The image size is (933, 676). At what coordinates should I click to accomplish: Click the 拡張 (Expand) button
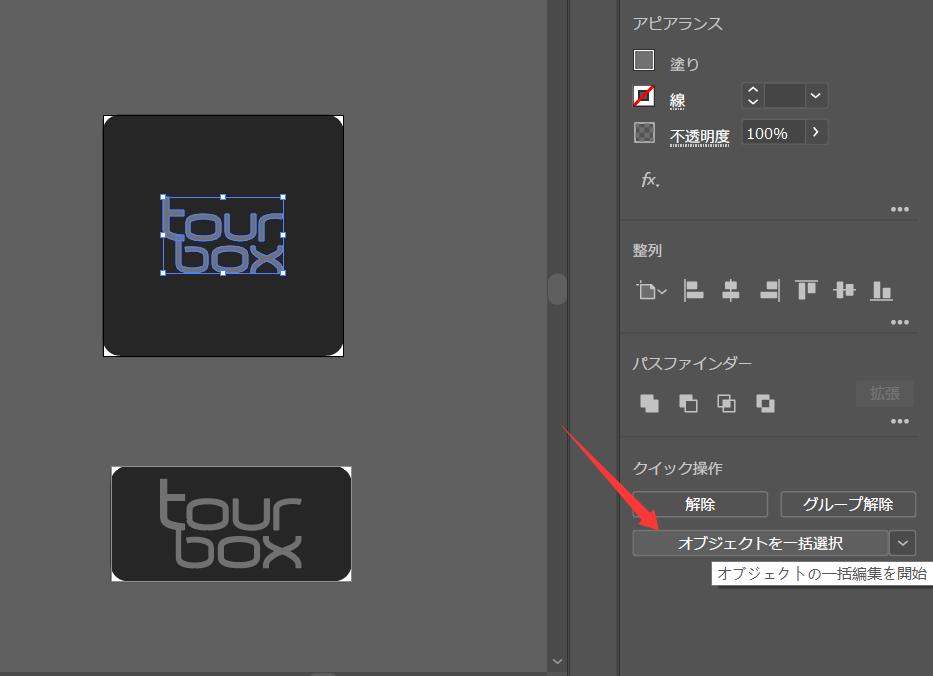click(885, 393)
